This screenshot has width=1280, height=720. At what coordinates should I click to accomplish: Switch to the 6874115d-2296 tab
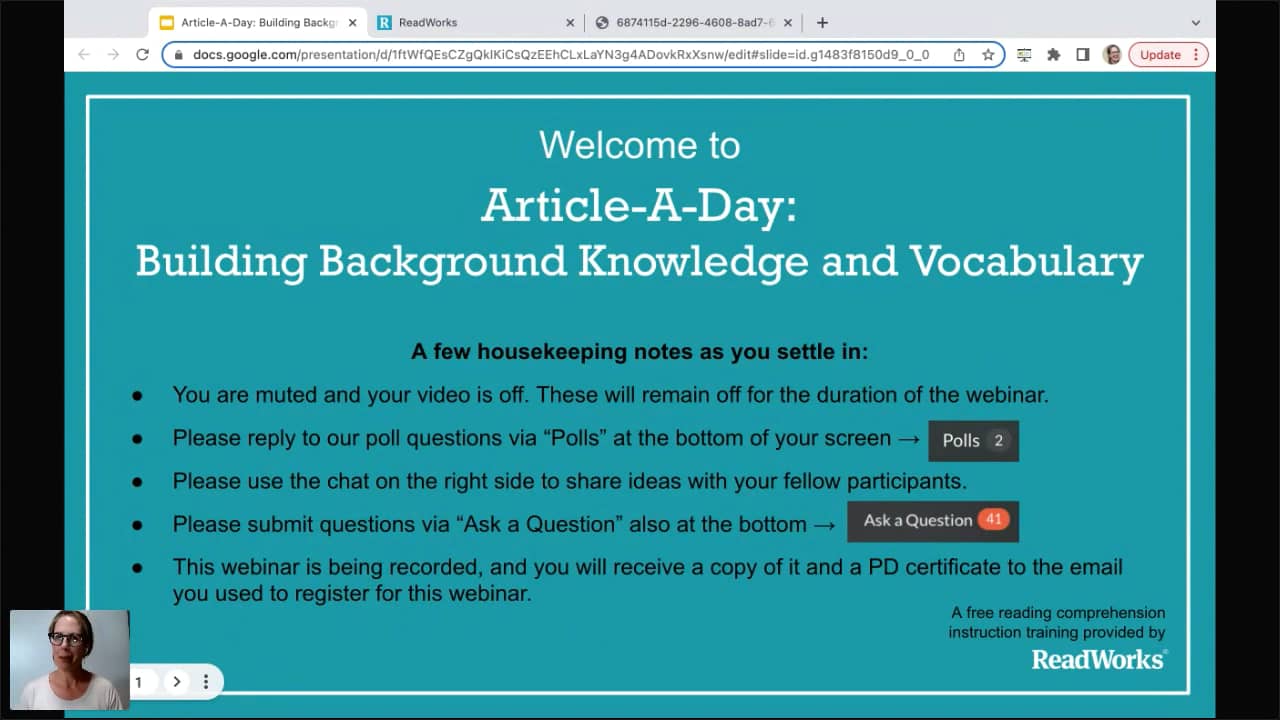click(x=694, y=22)
